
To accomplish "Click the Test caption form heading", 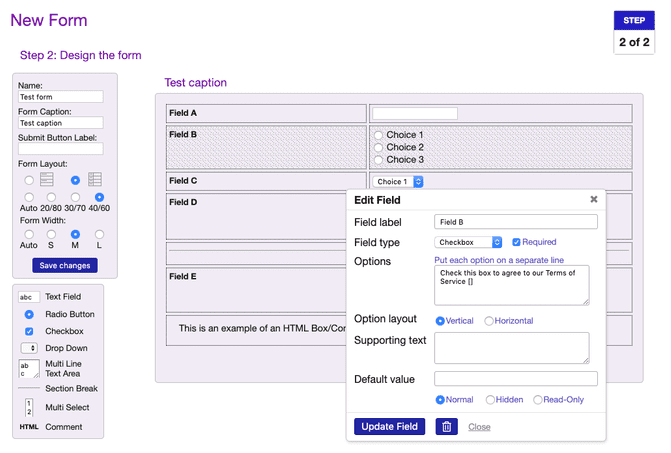I will [x=196, y=83].
